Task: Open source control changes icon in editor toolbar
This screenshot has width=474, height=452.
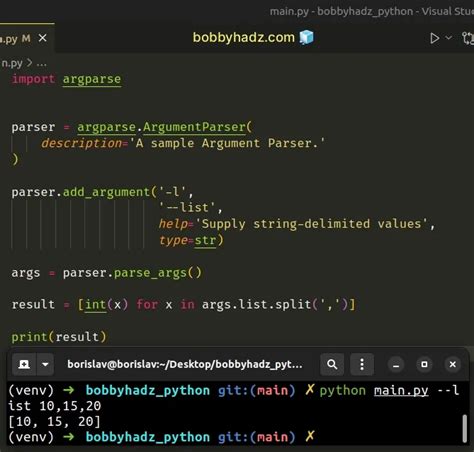Action: (x=468, y=38)
